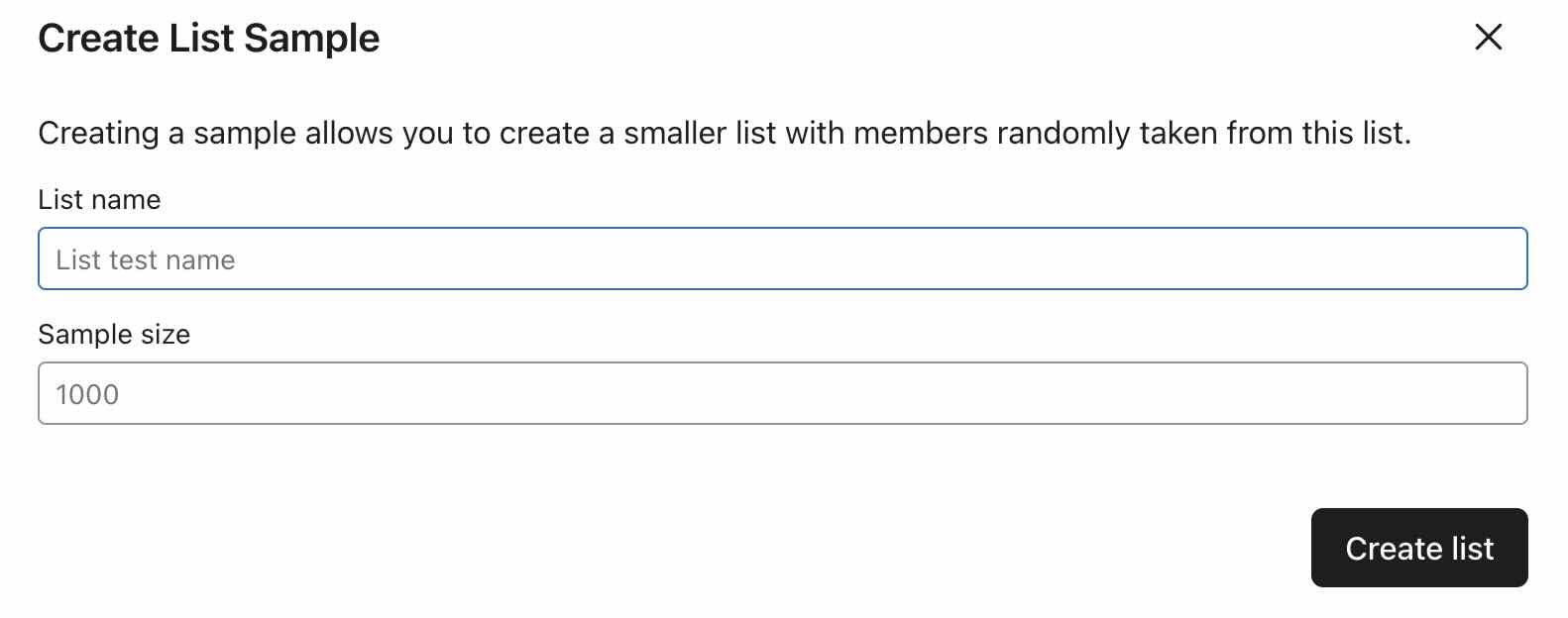Click the Sample size label
The width and height of the screenshot is (1568, 618).
(x=114, y=334)
